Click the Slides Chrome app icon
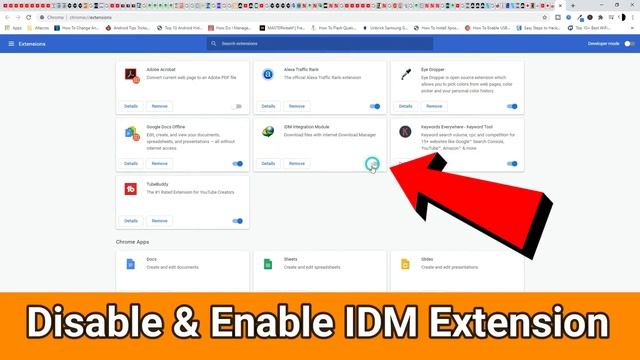 tap(405, 264)
